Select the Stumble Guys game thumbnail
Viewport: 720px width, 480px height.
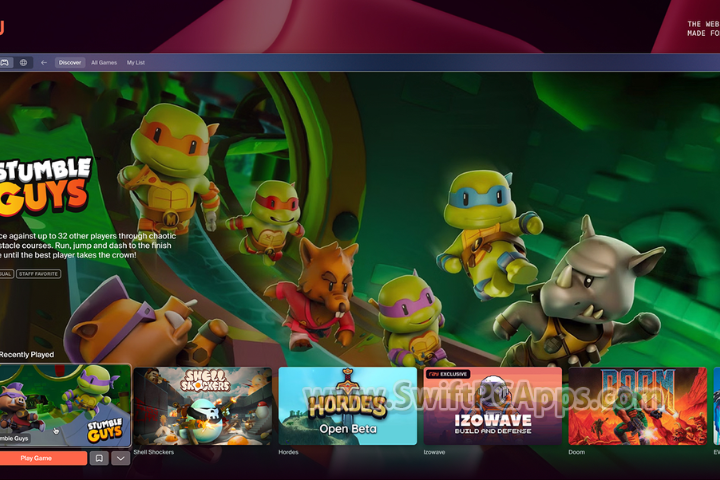click(65, 406)
